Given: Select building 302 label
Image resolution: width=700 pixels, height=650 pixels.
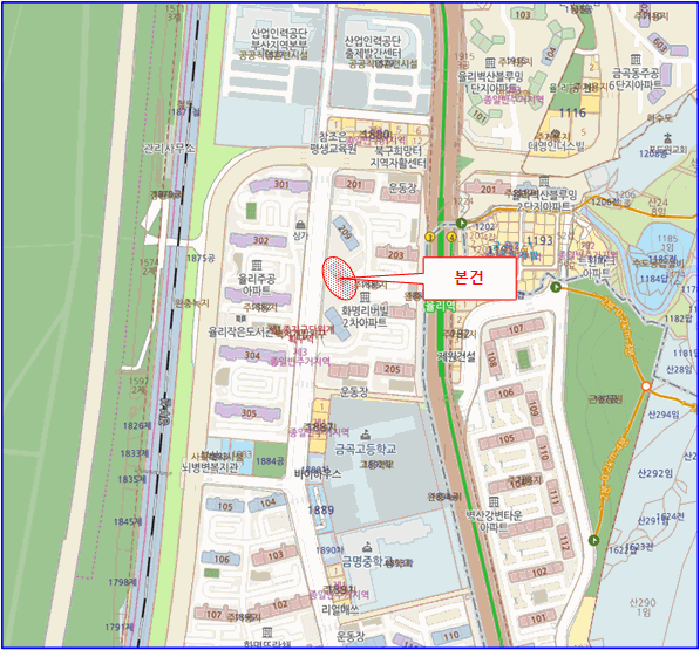Looking at the screenshot, I should point(261,241).
